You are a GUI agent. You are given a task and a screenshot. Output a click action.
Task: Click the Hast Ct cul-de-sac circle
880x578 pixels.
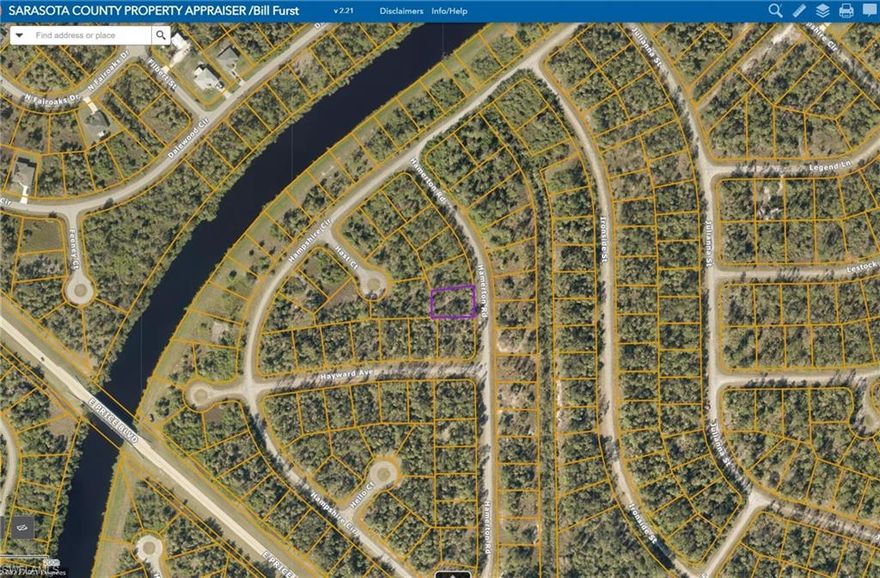[x=374, y=284]
